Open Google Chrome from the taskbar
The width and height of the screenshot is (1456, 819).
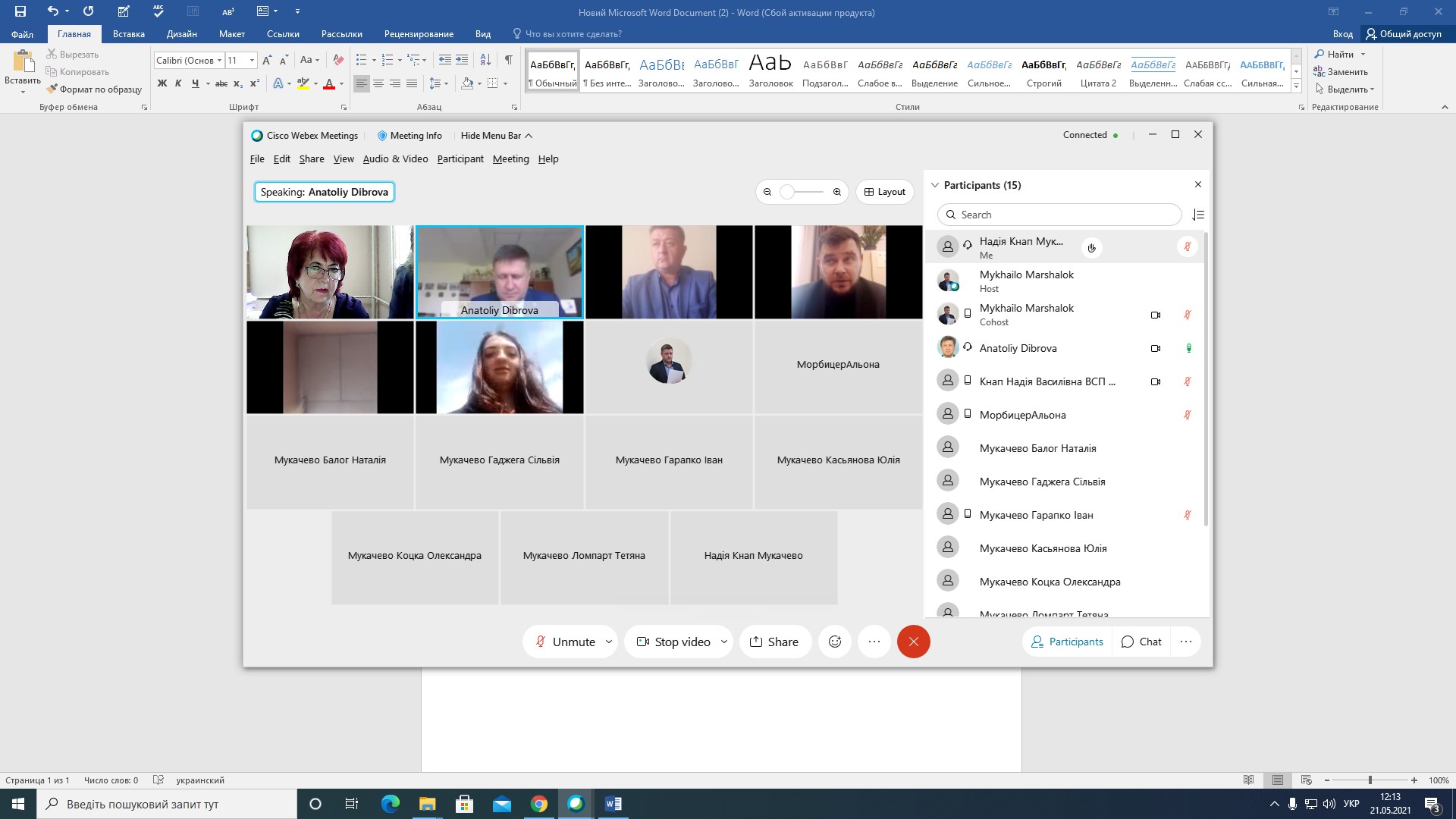[x=539, y=804]
